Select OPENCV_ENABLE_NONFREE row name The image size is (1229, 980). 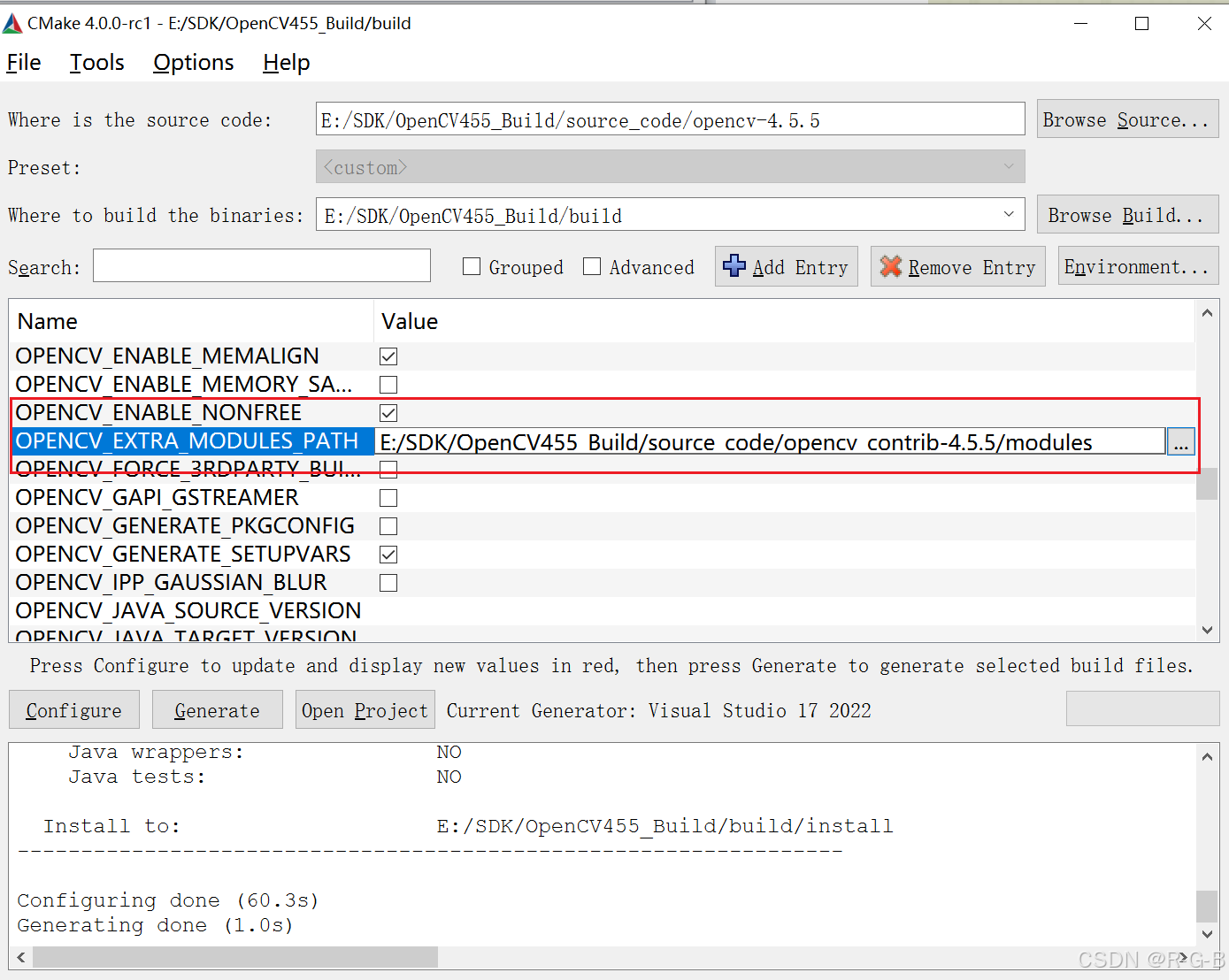[x=158, y=413]
